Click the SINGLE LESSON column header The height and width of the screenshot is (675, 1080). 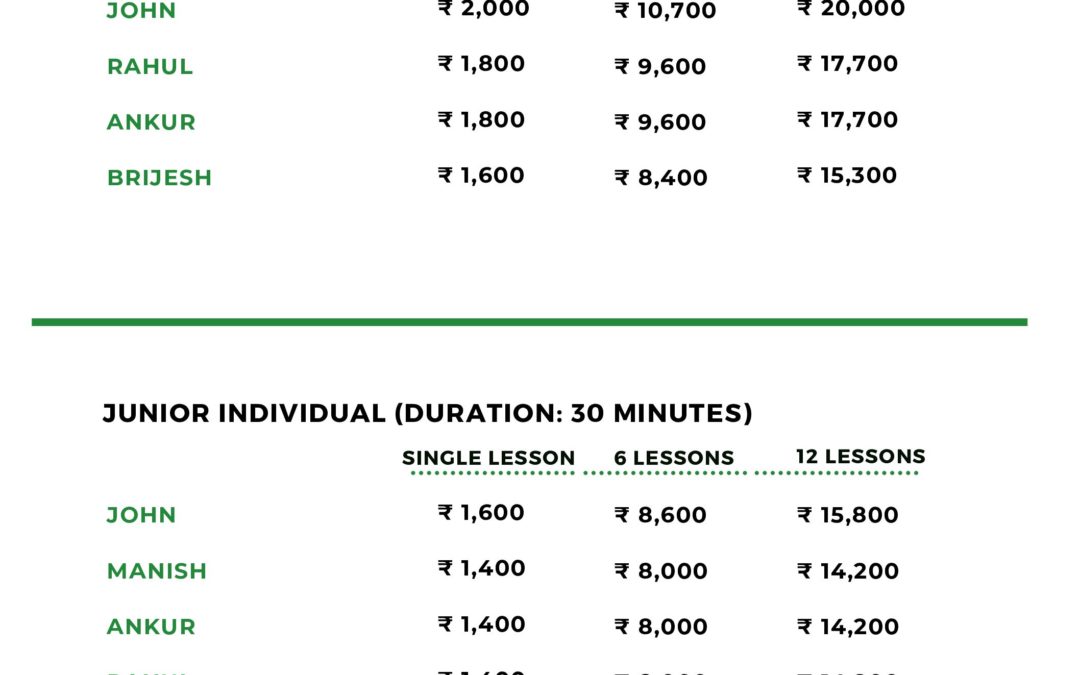(x=488, y=458)
